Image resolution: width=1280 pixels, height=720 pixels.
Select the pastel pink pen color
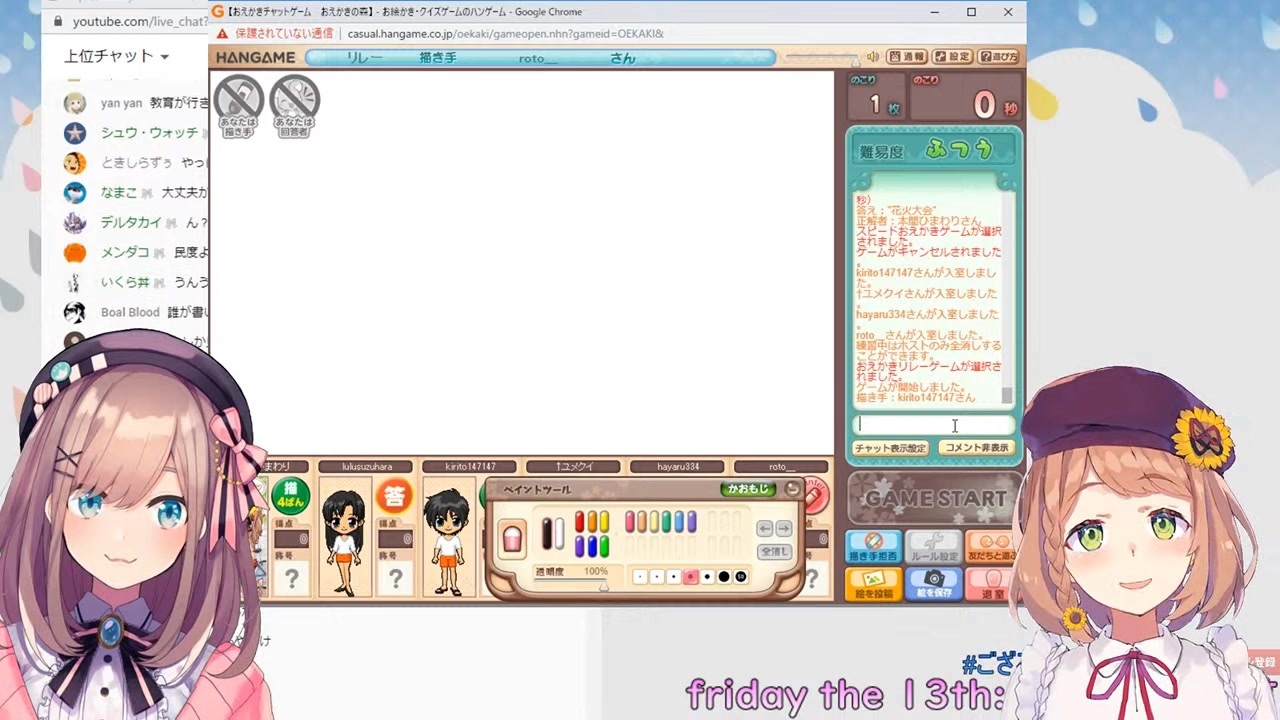click(x=630, y=522)
